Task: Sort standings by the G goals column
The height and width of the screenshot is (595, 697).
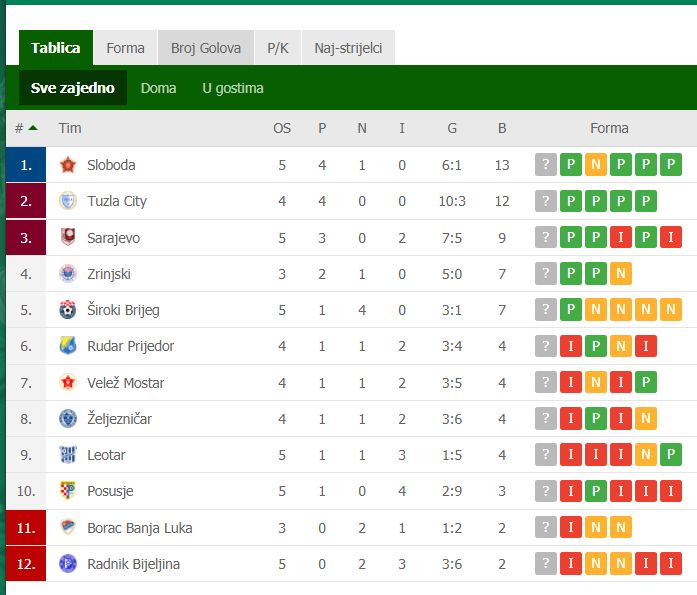Action: tap(452, 128)
